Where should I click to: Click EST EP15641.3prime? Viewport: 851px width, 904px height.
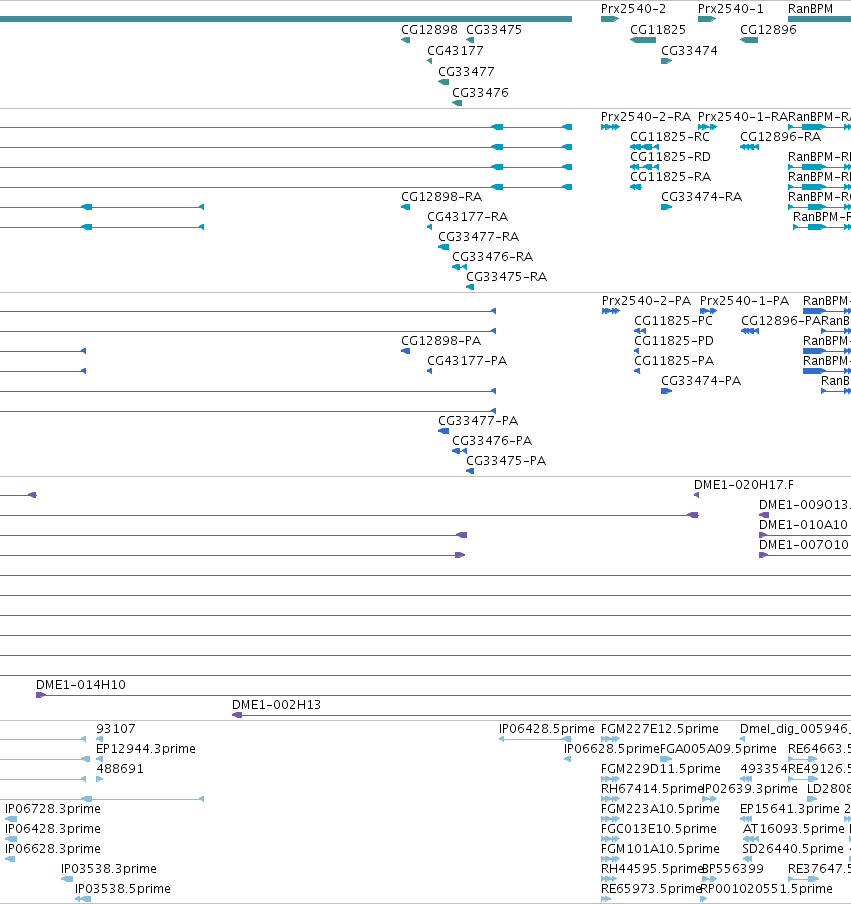pos(790,809)
